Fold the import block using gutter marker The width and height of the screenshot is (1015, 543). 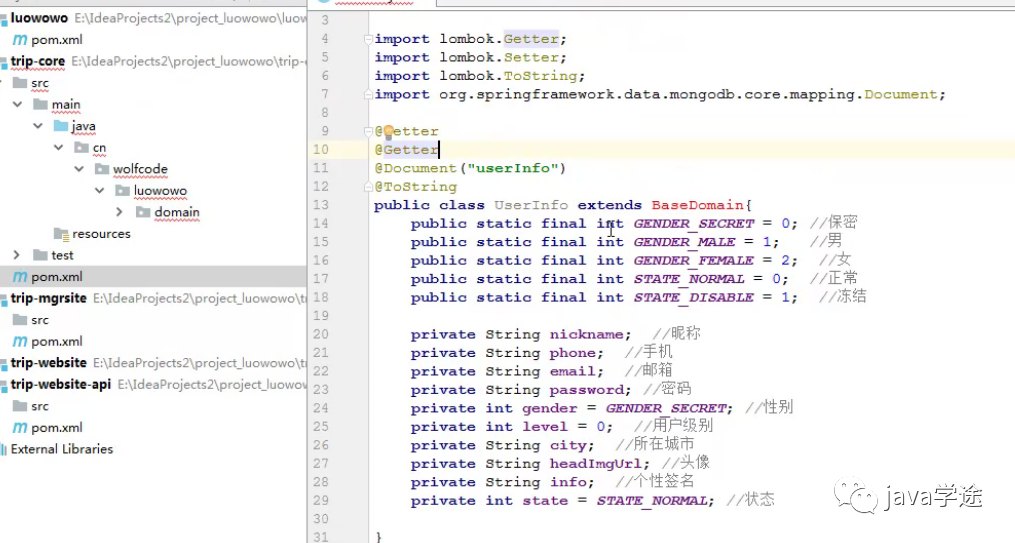370,39
